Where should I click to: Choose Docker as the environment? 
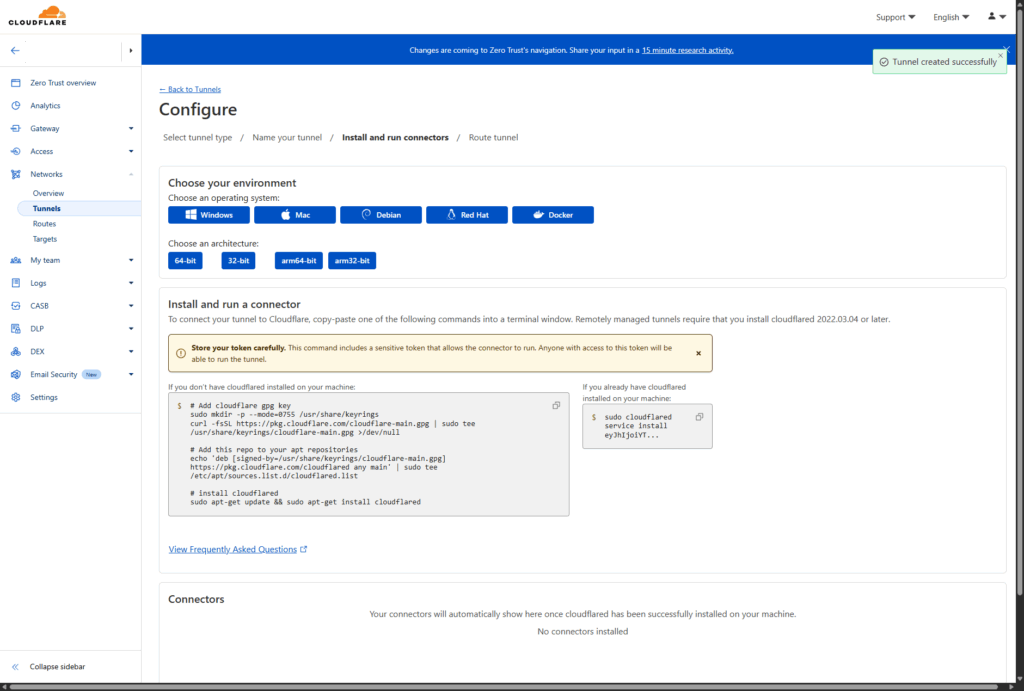(553, 215)
